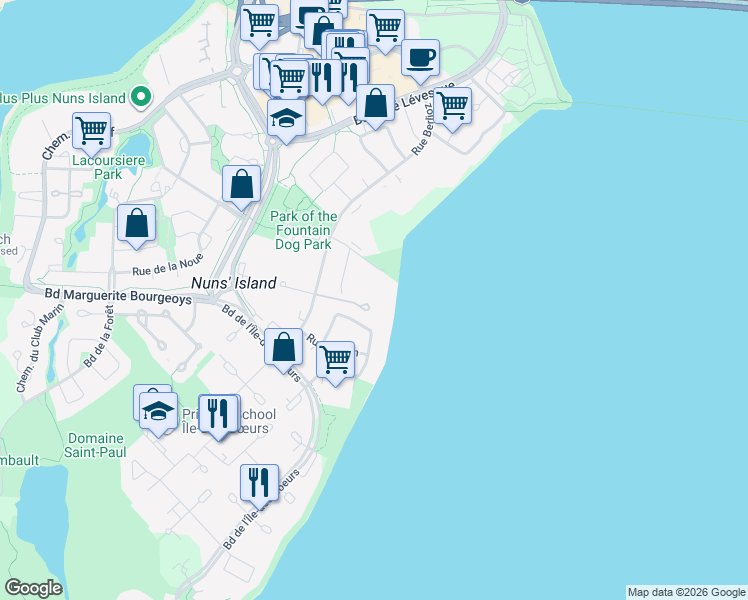Select the fork and knife marker right of the clustered carts
Image resolution: width=748 pixels, height=600 pixels.
click(322, 78)
